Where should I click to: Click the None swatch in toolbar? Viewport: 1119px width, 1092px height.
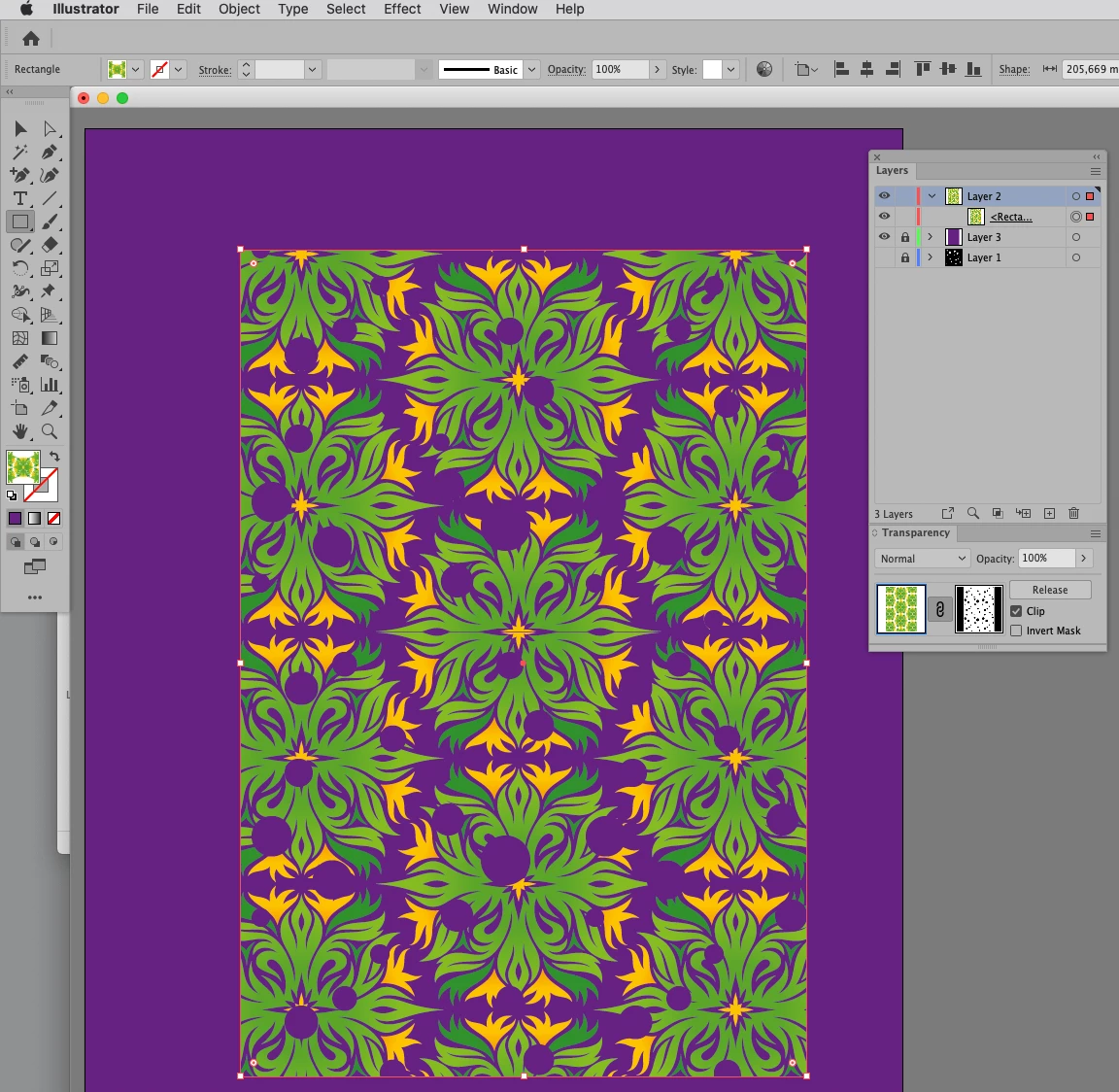[x=53, y=518]
